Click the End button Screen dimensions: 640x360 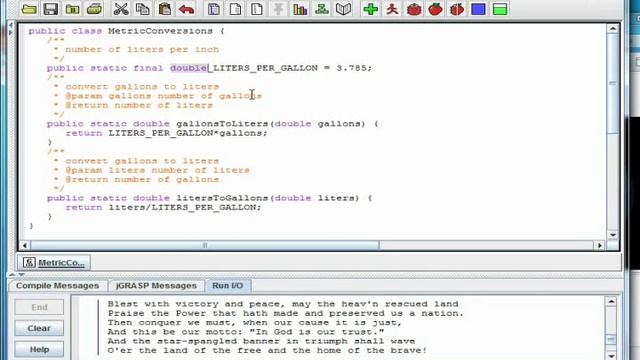click(x=39, y=307)
